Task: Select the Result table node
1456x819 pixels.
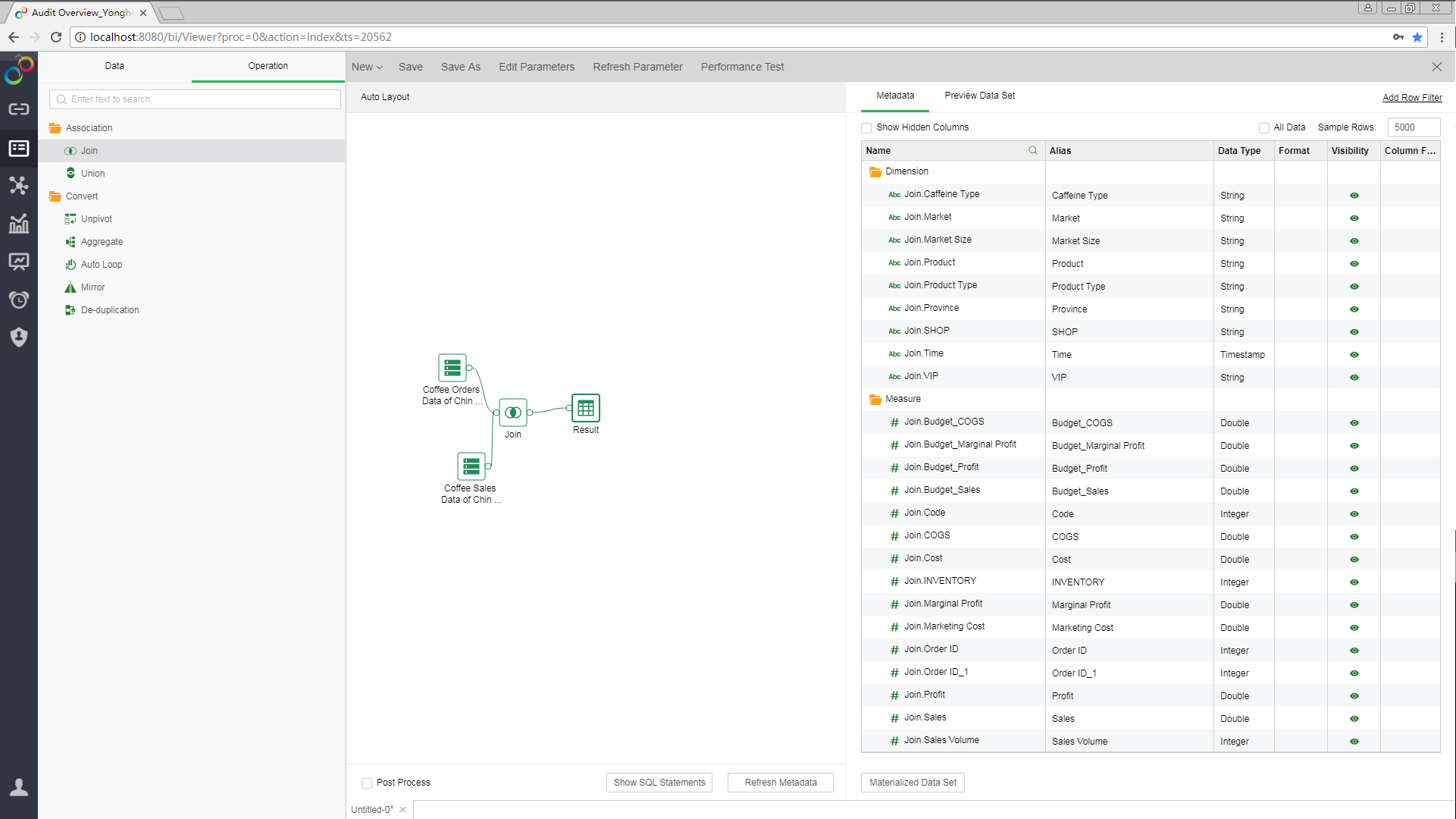Action: tap(585, 408)
